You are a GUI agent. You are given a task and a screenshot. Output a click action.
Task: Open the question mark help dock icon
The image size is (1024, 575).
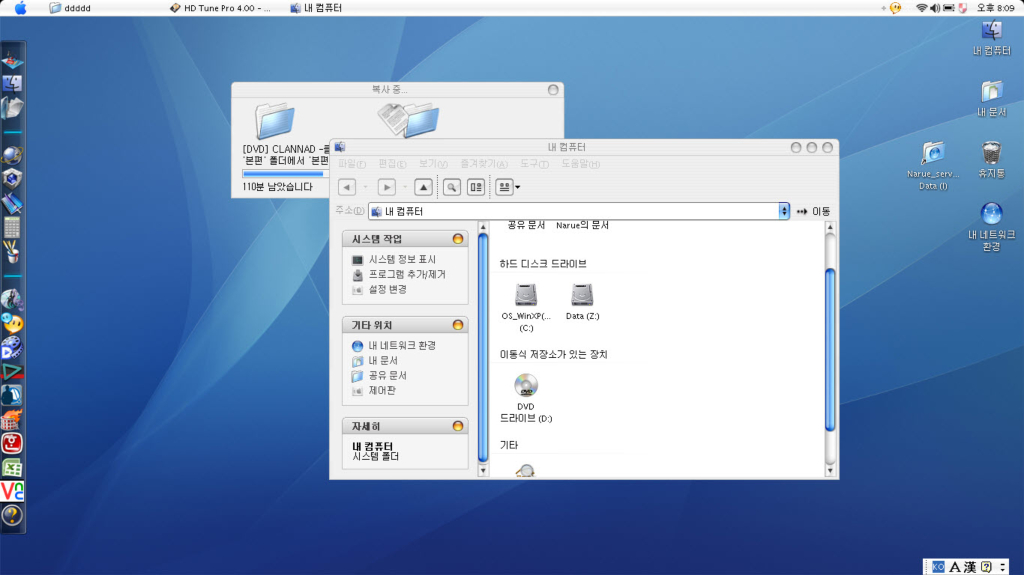[x=12, y=516]
